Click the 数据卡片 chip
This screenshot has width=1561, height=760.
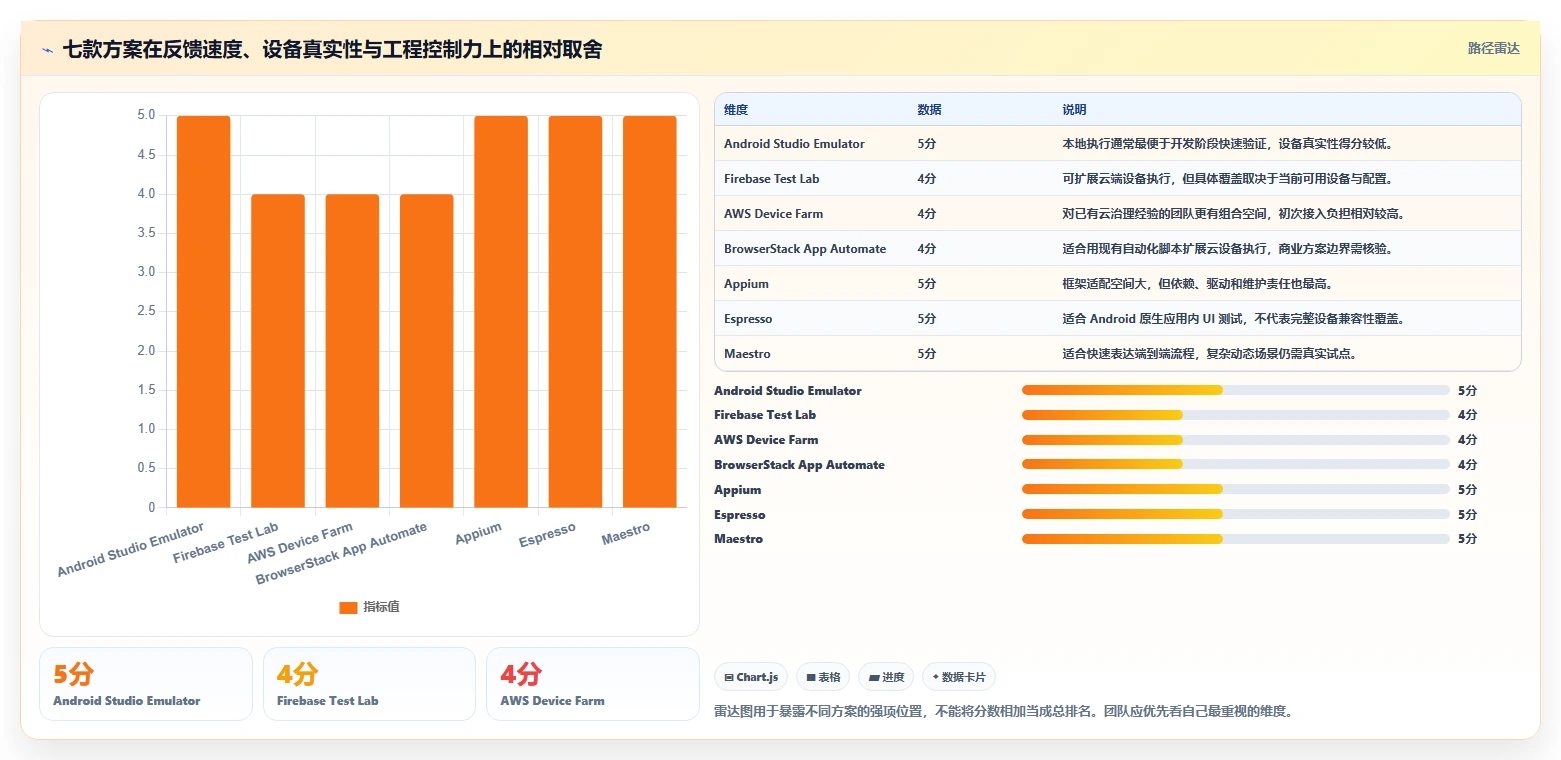point(958,677)
